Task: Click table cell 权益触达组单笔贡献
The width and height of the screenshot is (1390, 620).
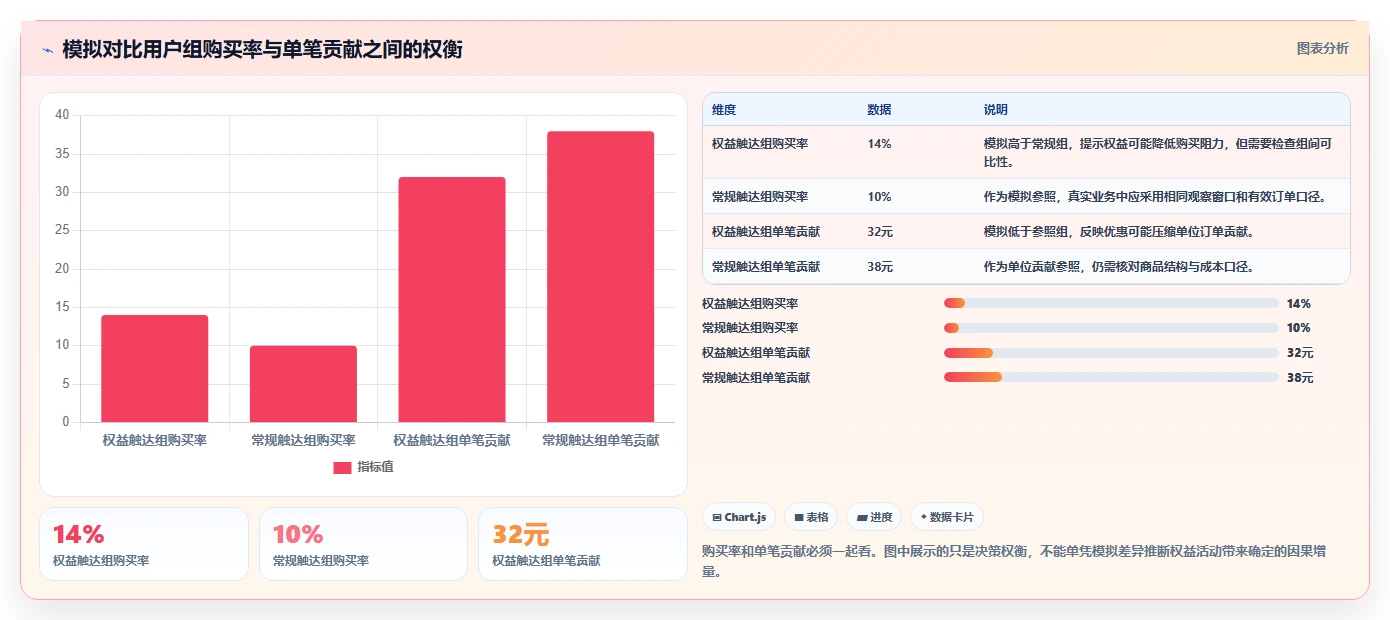Action: (x=766, y=232)
